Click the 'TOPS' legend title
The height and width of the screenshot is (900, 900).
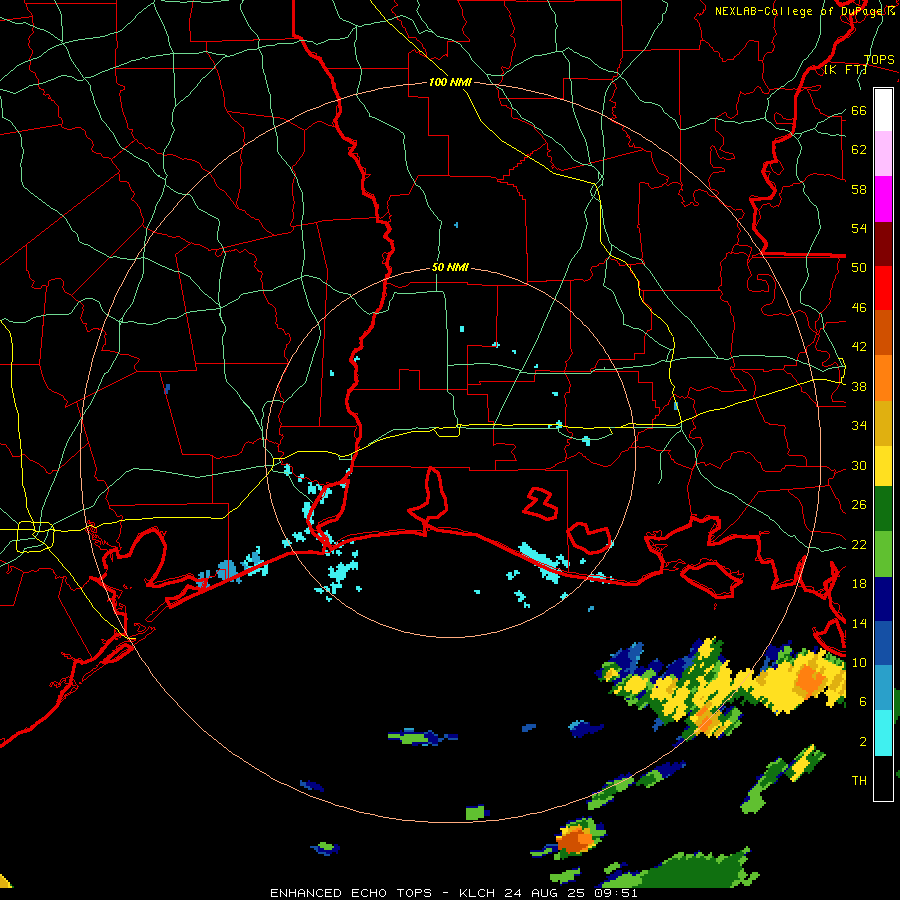coord(879,59)
